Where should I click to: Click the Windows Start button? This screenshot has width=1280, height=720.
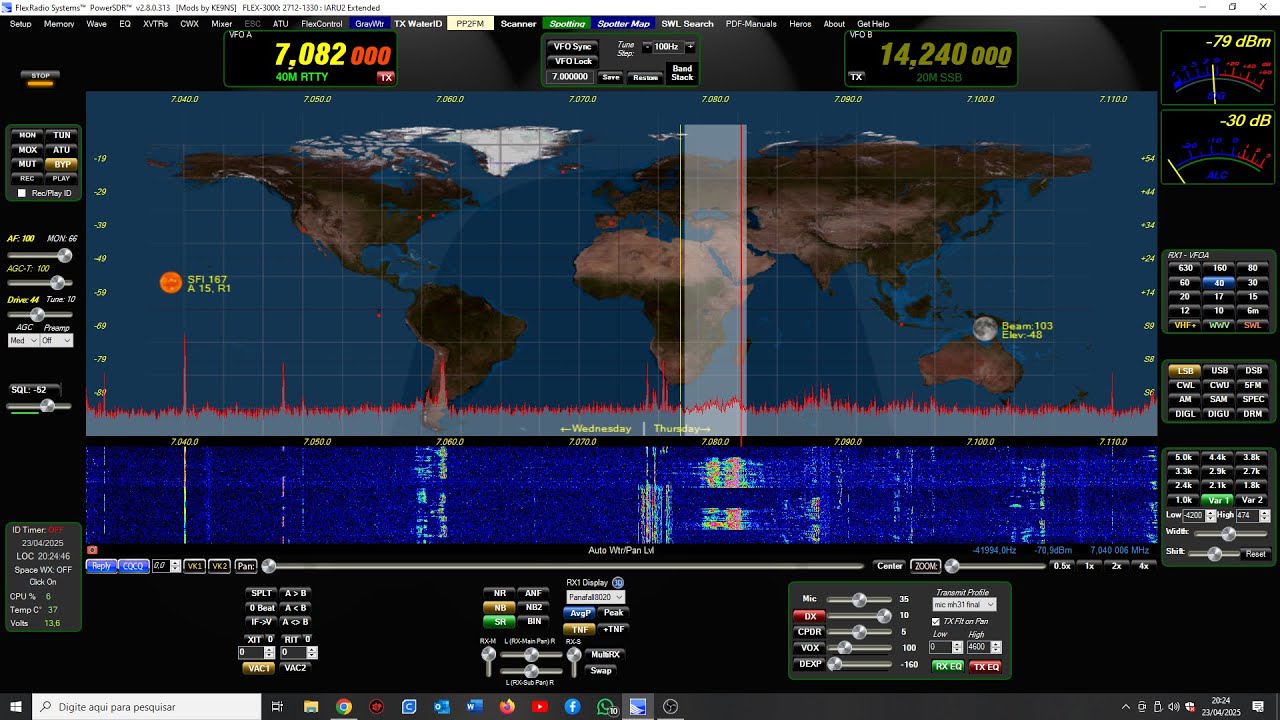coord(16,707)
